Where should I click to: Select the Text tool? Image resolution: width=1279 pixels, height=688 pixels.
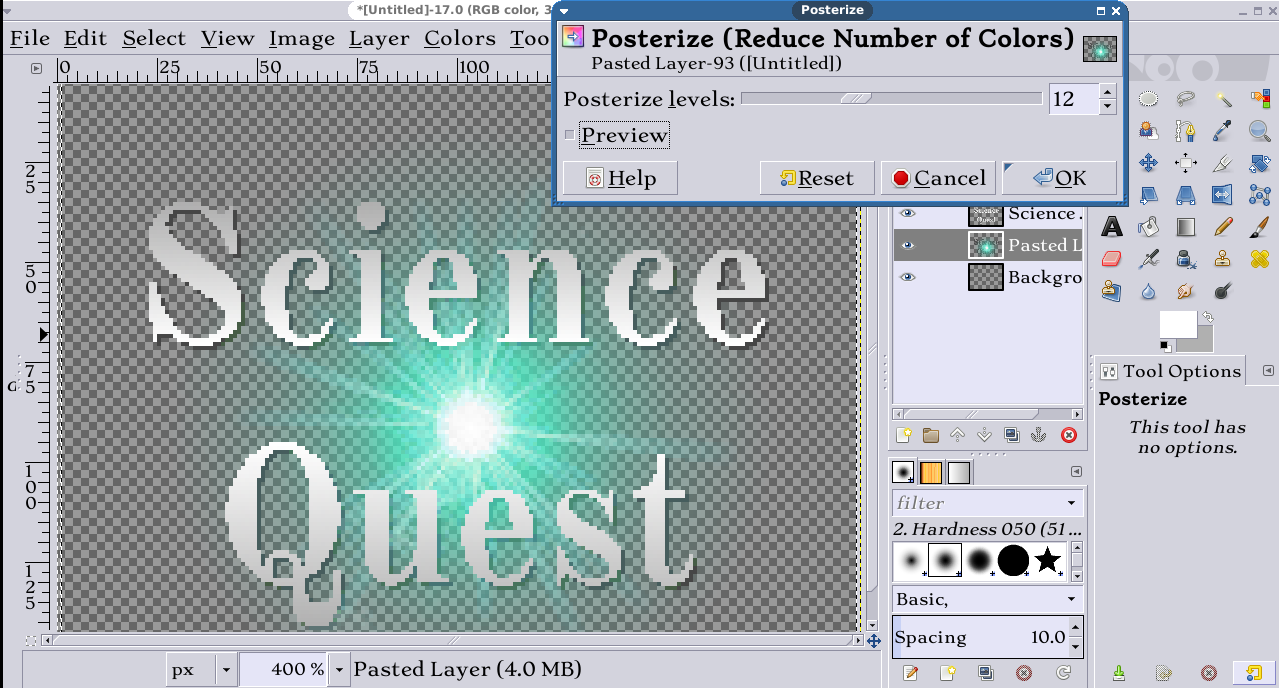1111,227
